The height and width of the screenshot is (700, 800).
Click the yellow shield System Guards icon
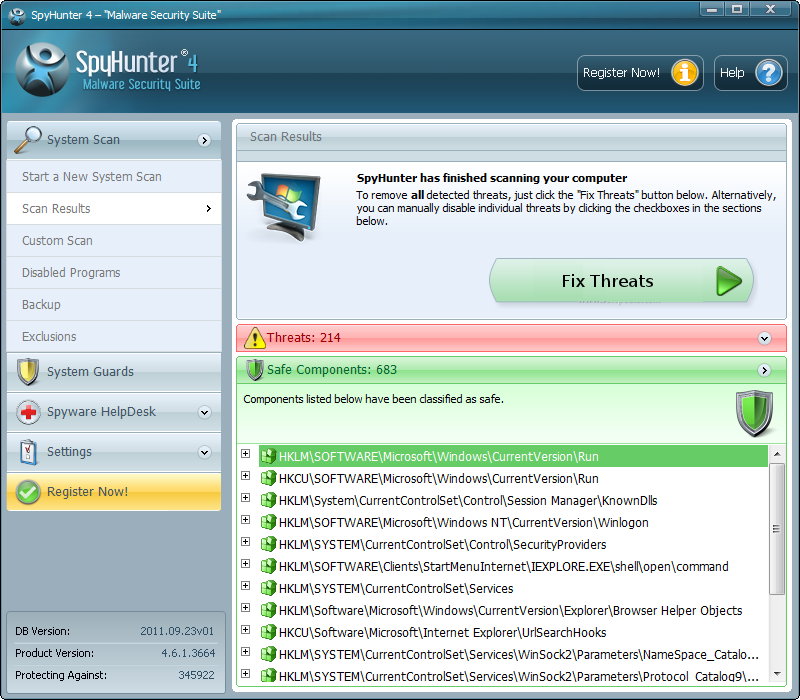point(28,371)
